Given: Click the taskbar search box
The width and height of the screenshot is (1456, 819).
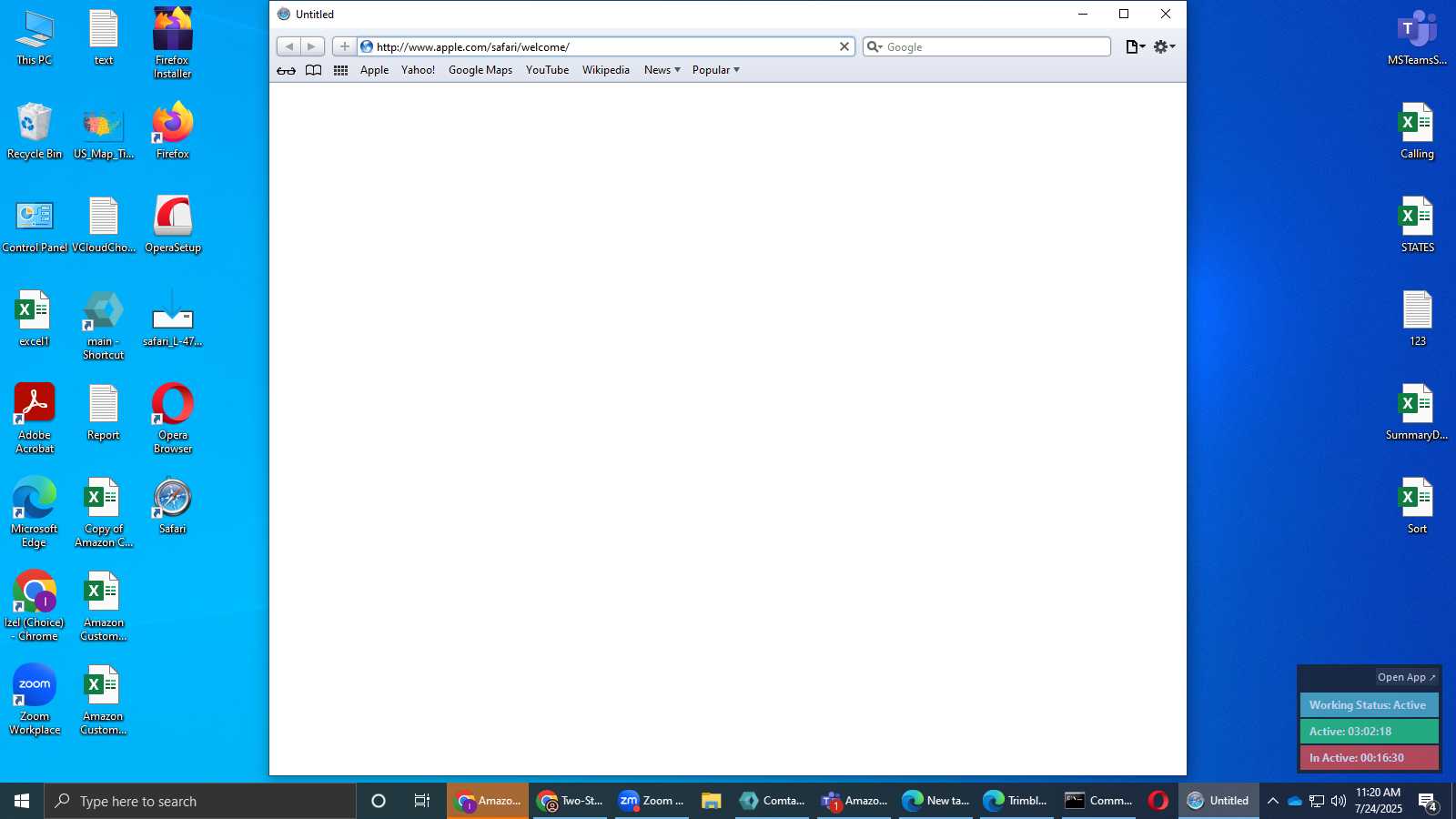Looking at the screenshot, I should click(200, 801).
